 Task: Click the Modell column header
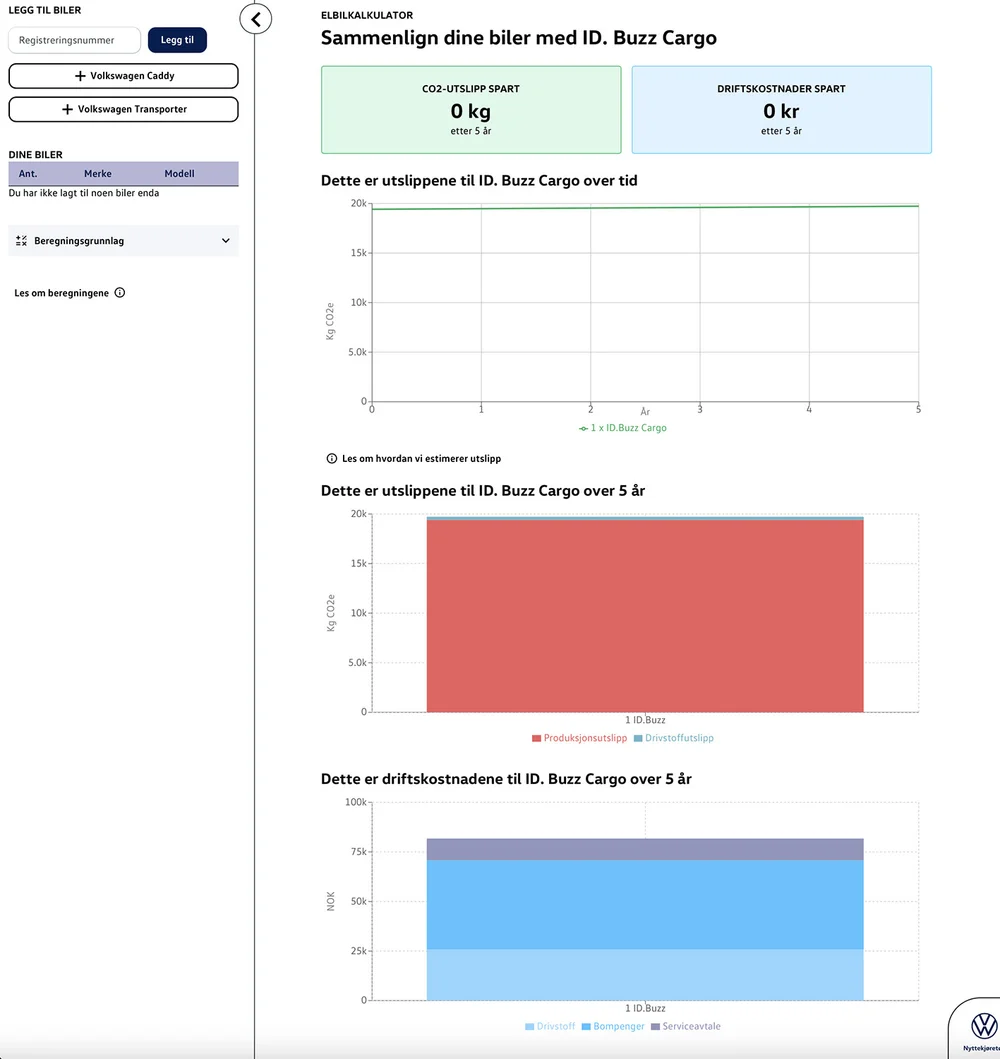(x=179, y=174)
